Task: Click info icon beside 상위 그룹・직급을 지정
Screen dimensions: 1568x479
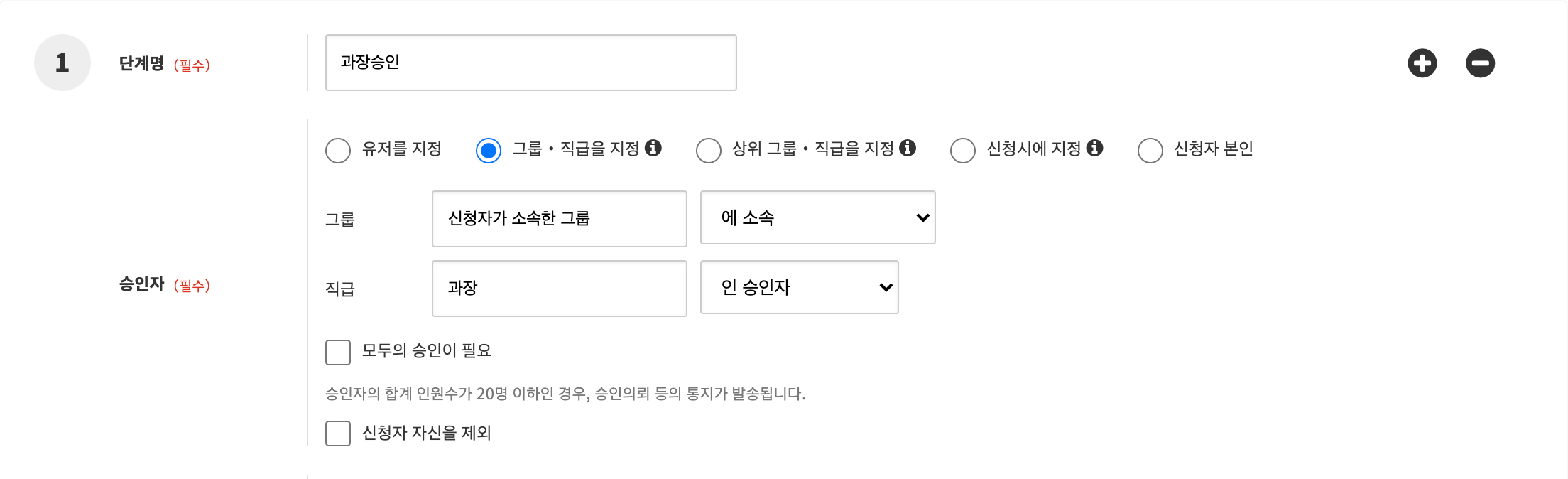Action: pyautogui.click(x=908, y=148)
